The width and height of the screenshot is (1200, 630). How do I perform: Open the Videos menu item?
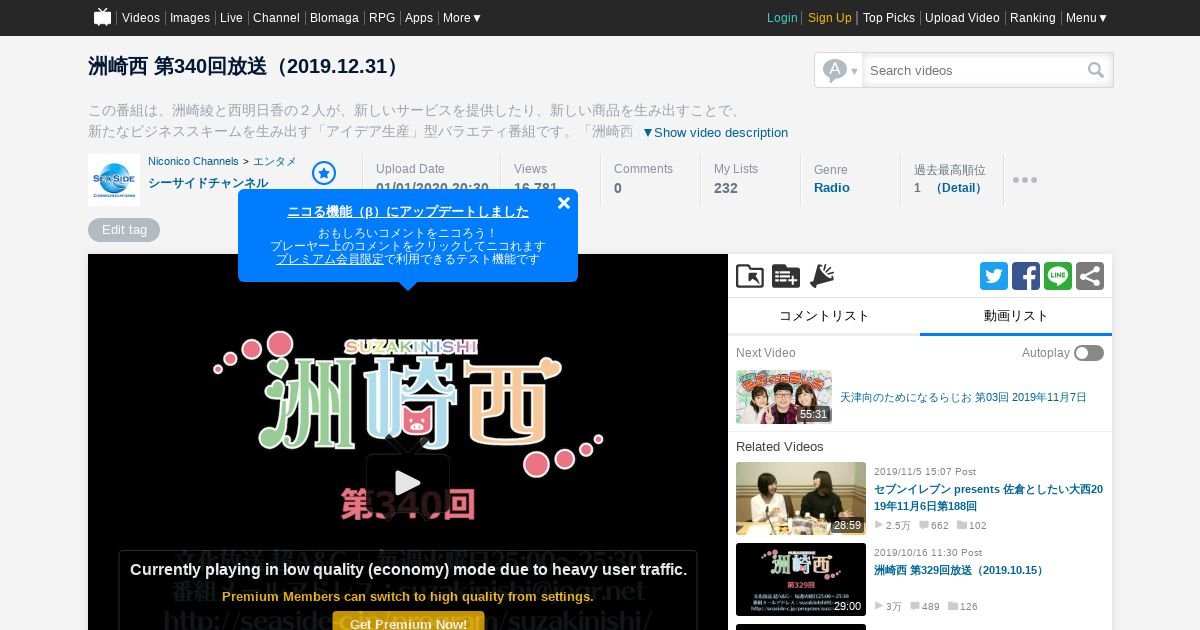tap(141, 18)
